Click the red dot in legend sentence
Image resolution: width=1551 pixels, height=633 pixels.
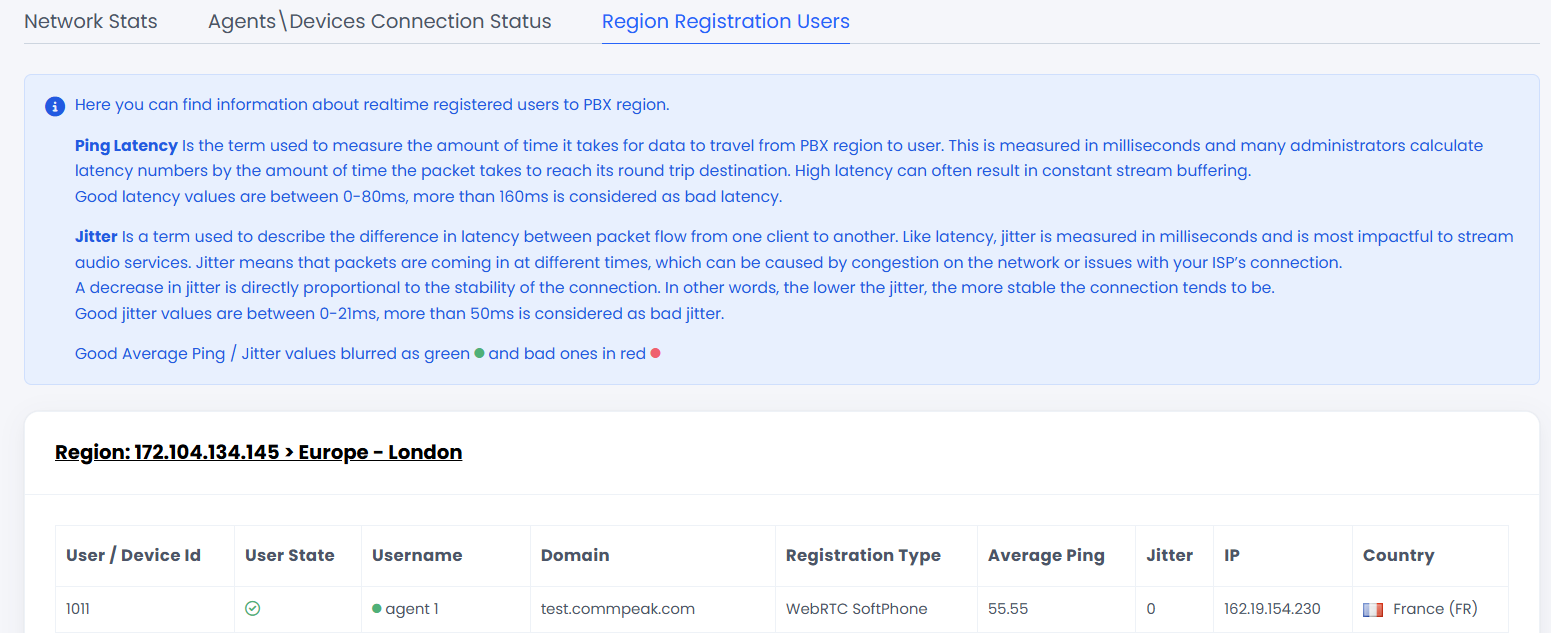[x=655, y=354]
